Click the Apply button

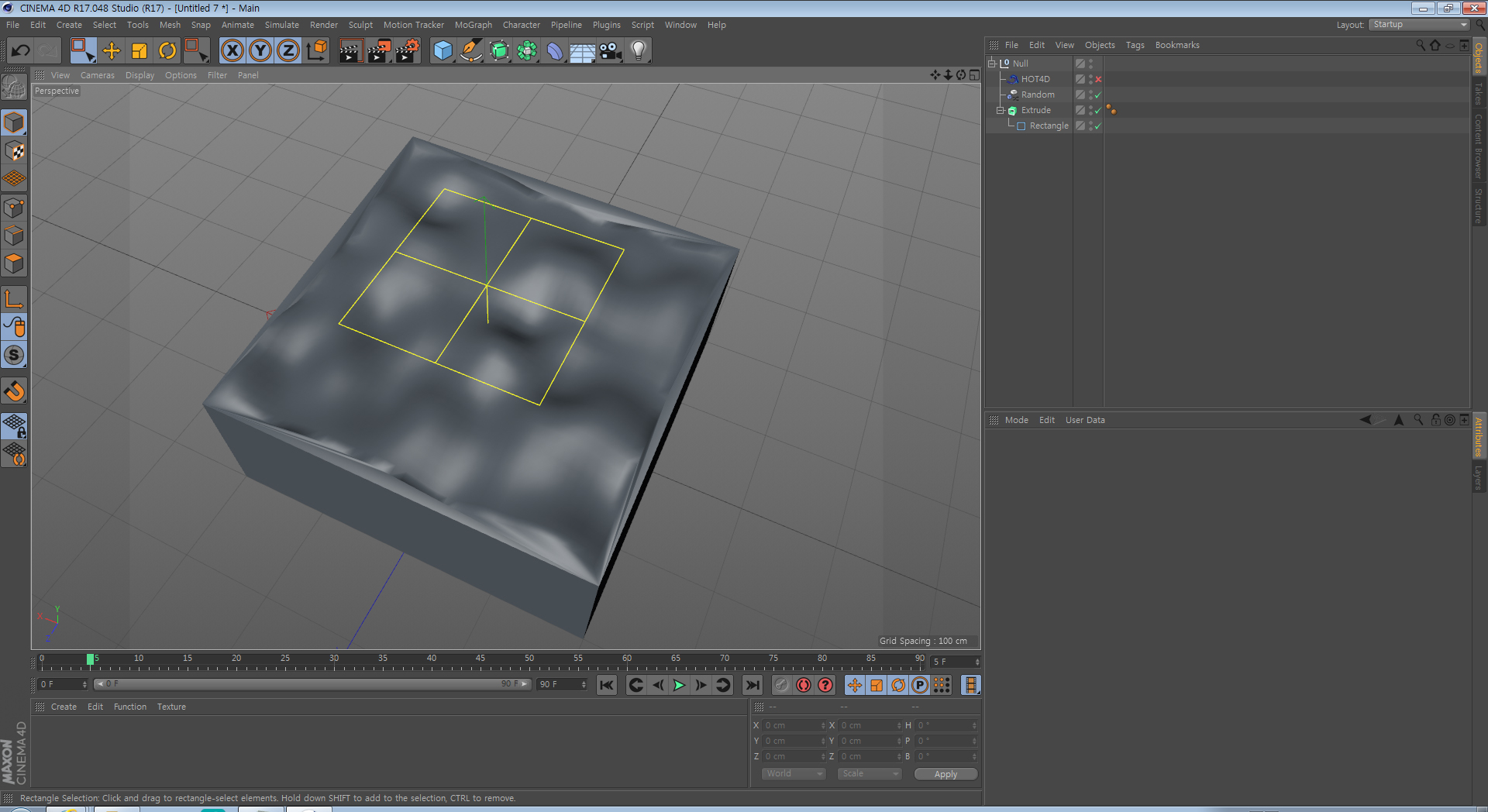tap(945, 774)
